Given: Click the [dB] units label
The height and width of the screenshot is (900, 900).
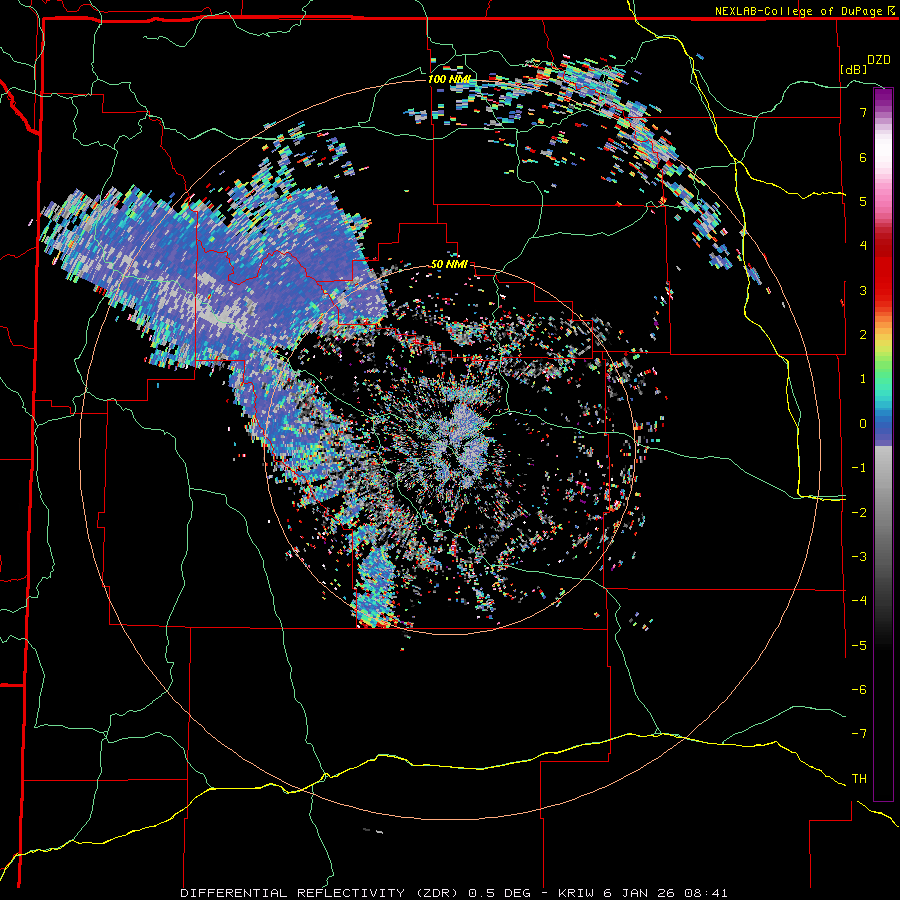Looking at the screenshot, I should (x=853, y=69).
